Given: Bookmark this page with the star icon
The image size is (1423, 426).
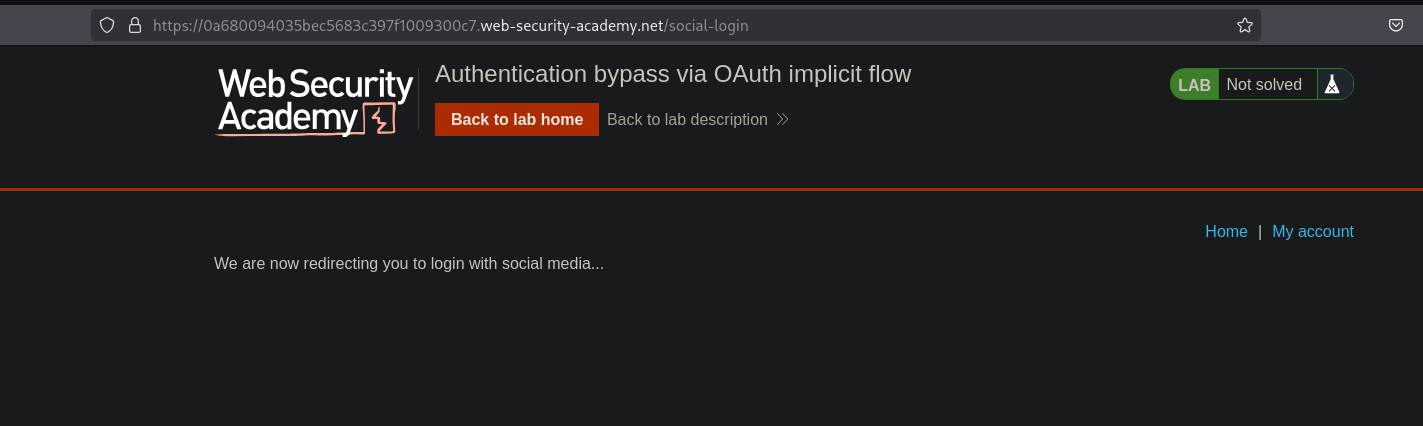Looking at the screenshot, I should point(1245,26).
